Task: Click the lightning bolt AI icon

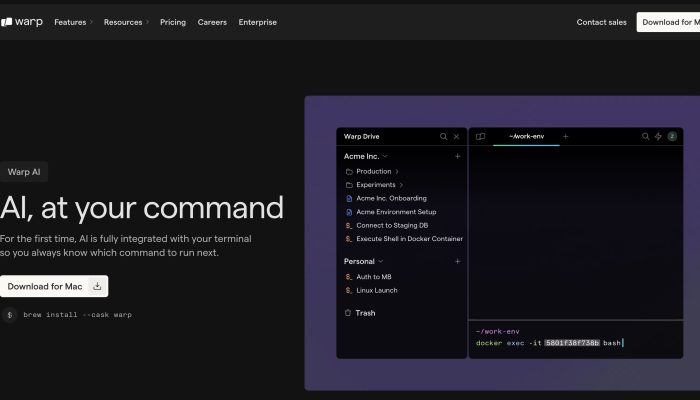Action: tap(658, 137)
